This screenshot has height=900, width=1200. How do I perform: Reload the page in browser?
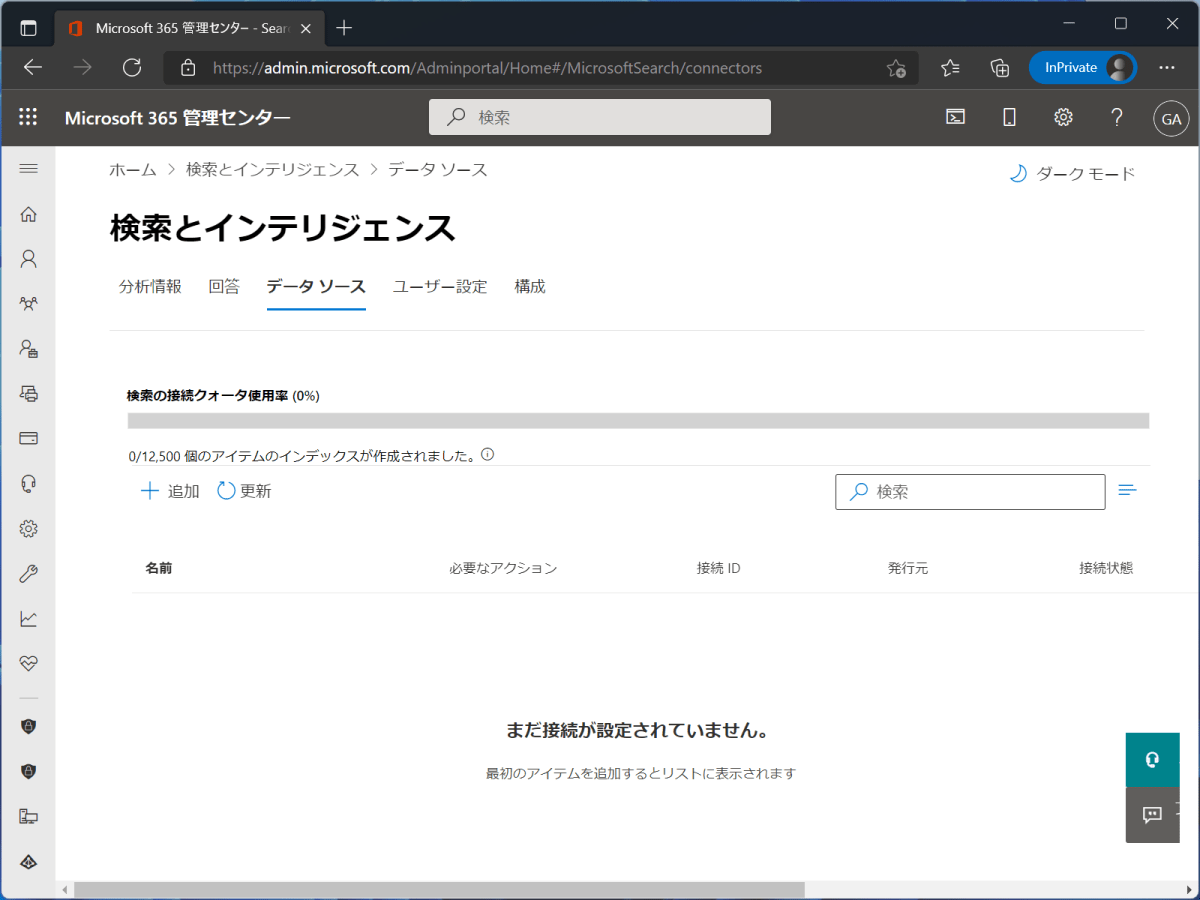[132, 68]
